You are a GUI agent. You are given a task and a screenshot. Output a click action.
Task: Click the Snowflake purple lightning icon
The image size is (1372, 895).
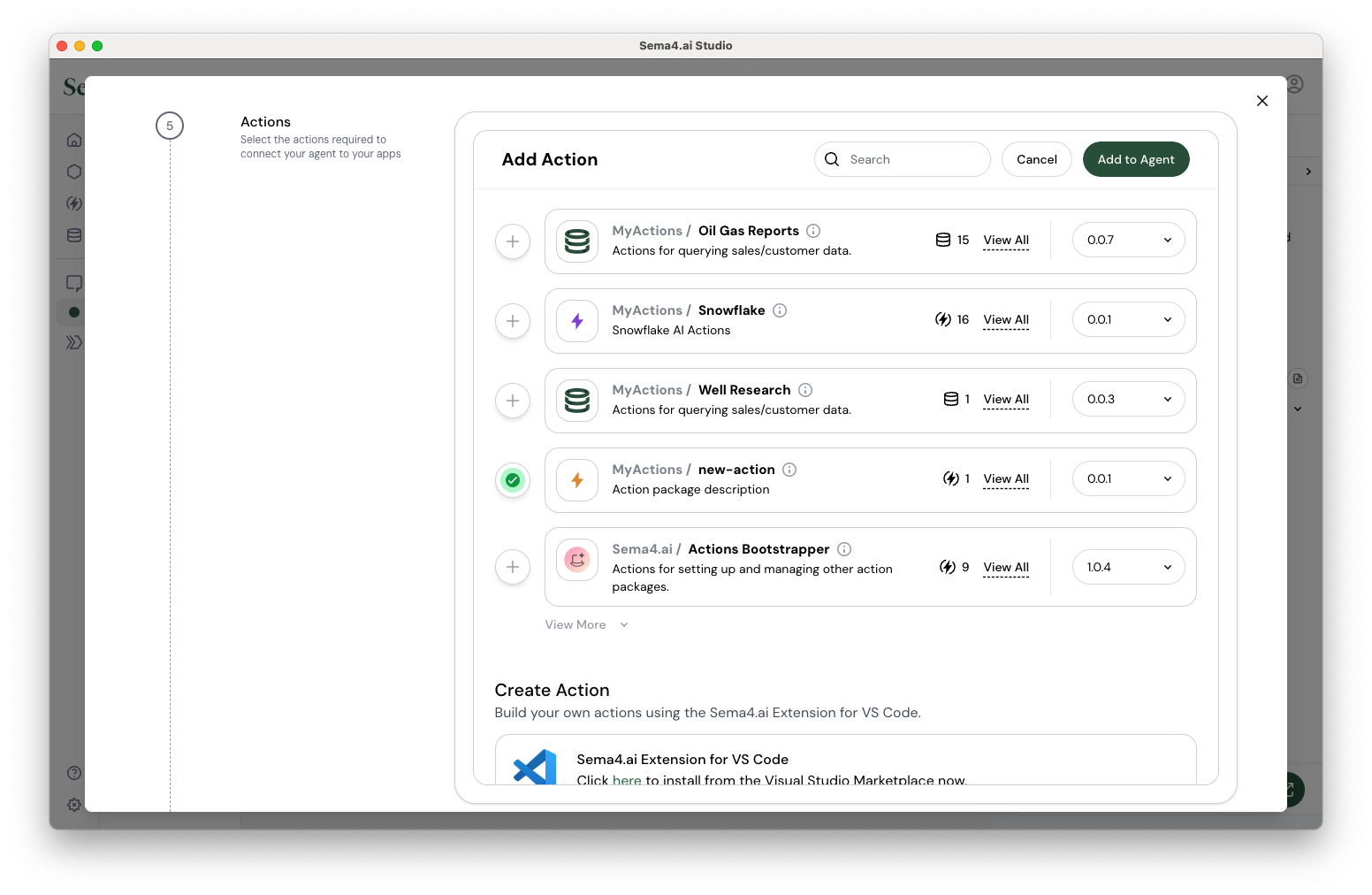pyautogui.click(x=577, y=321)
